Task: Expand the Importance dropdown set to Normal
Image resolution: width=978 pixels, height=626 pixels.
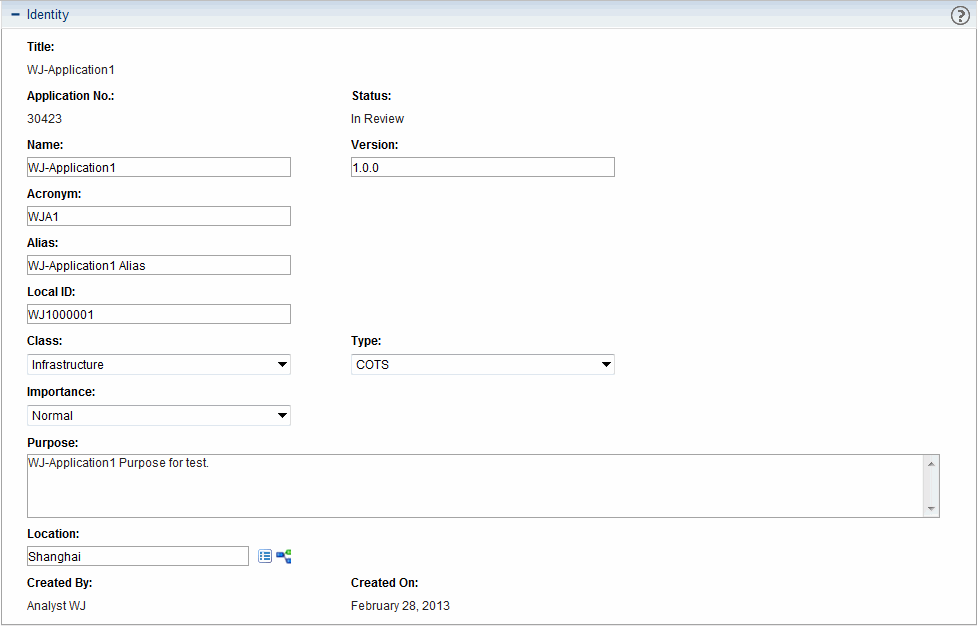Action: 159,415
